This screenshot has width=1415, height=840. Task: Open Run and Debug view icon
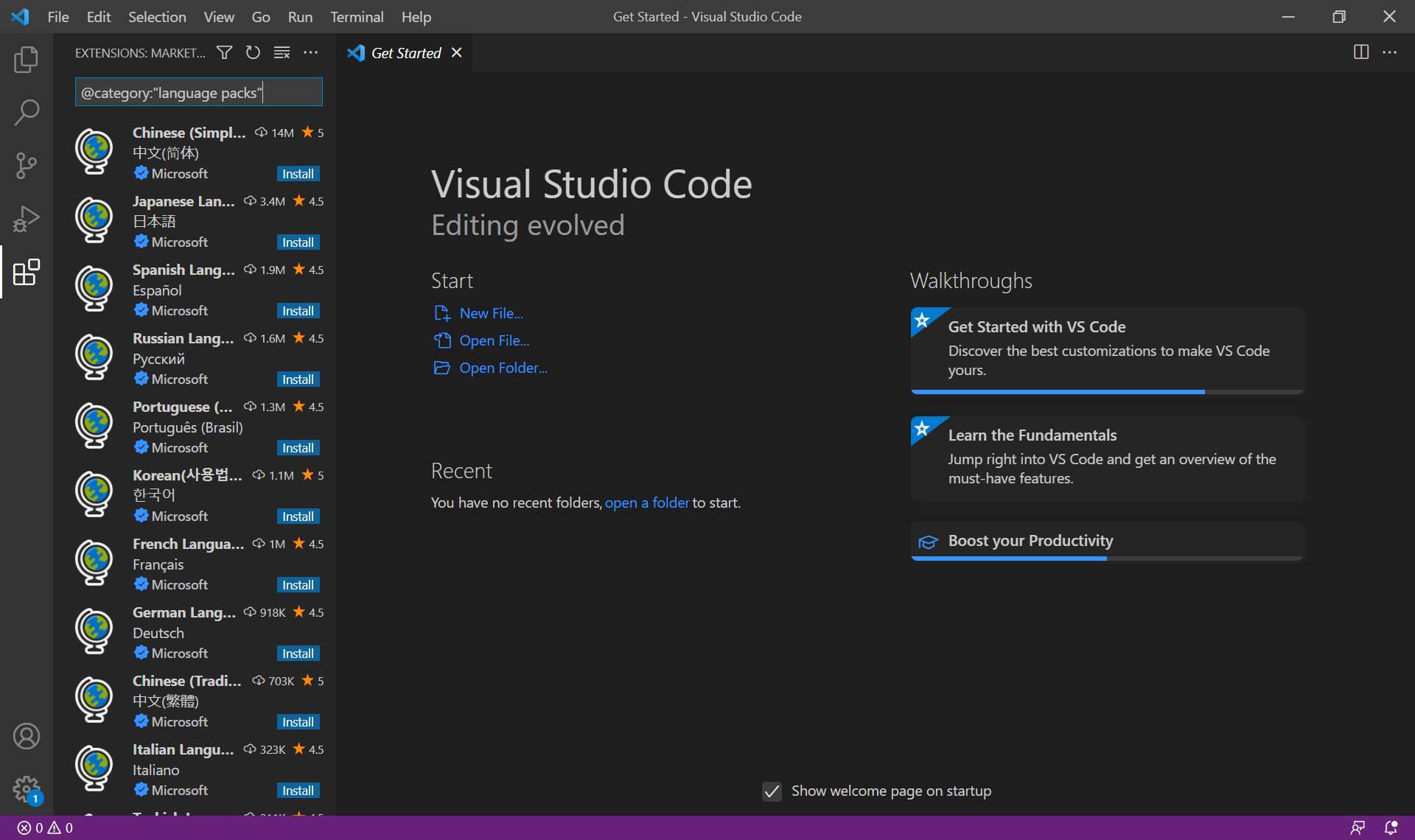(27, 219)
